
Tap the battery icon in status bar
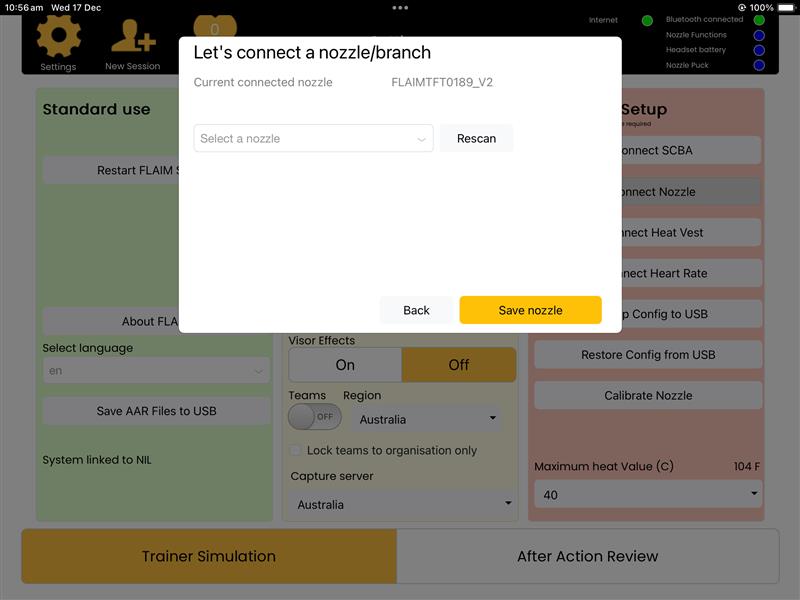(x=785, y=7)
